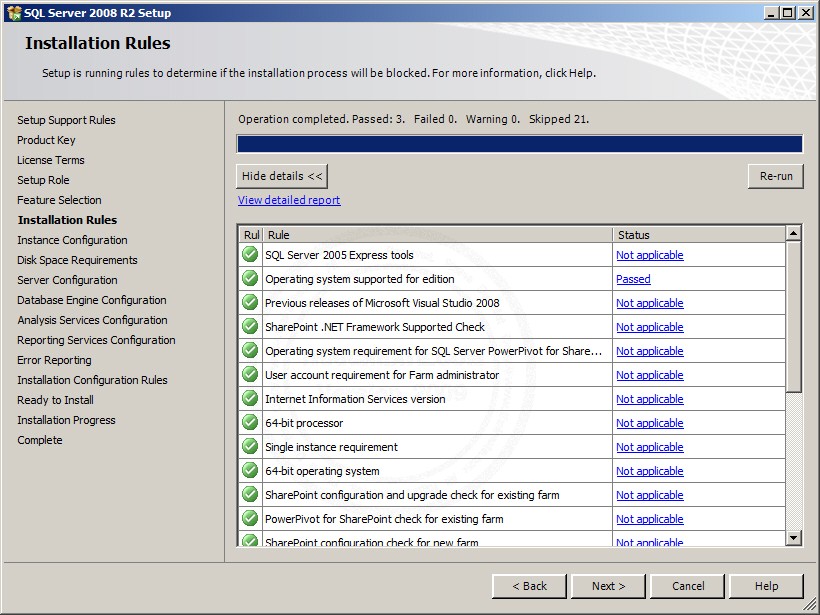The image size is (820, 615).
Task: Open Help for Installation Rules
Action: click(766, 586)
